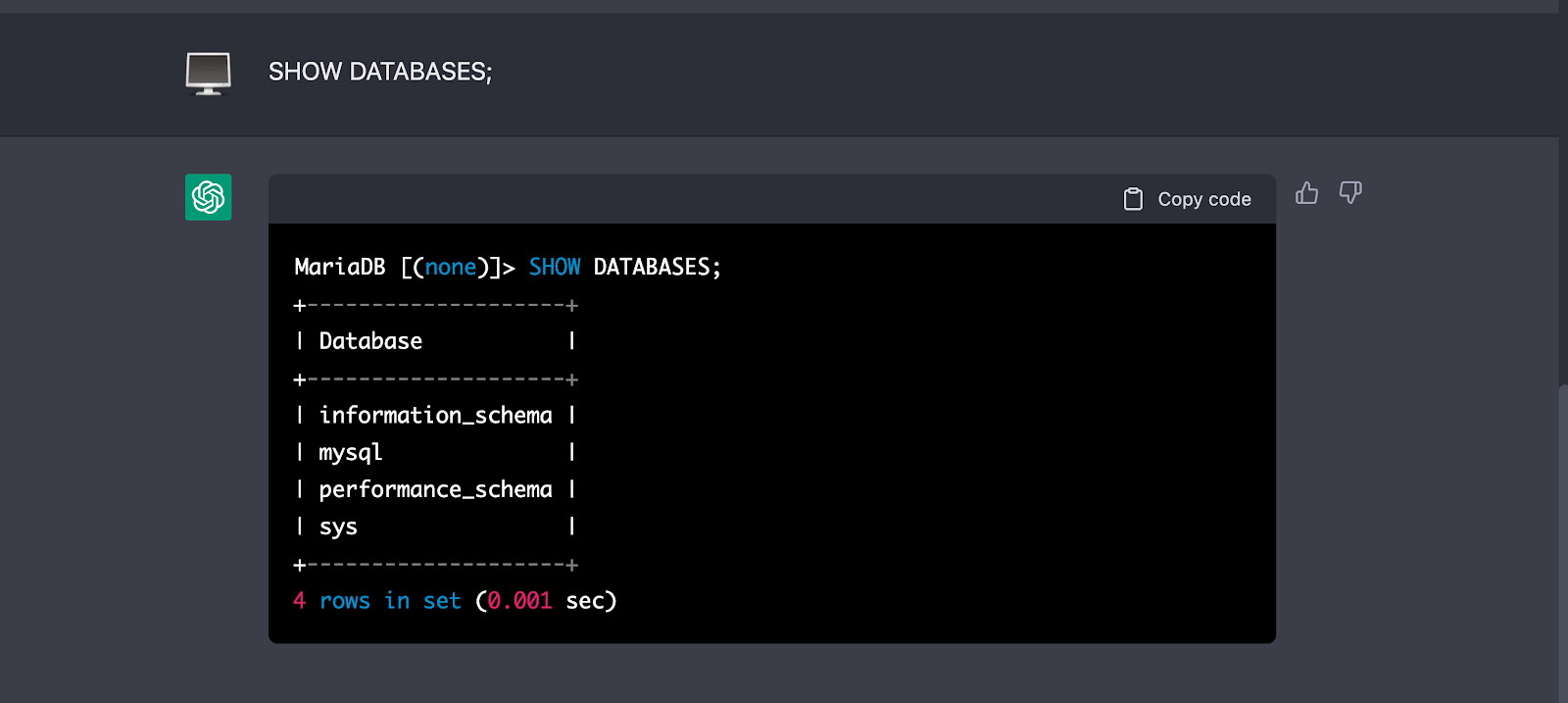Click the Database column header text
This screenshot has width=1568, height=703.
370,341
